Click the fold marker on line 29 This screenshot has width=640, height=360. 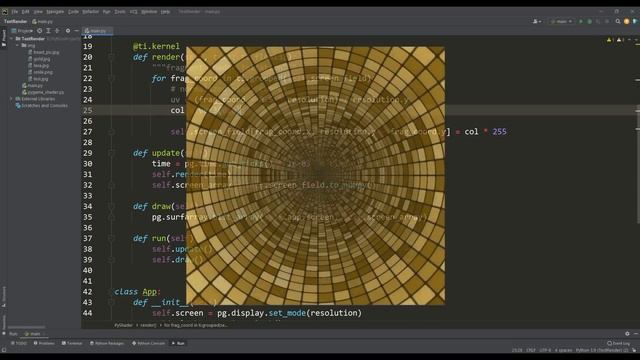[x=111, y=153]
